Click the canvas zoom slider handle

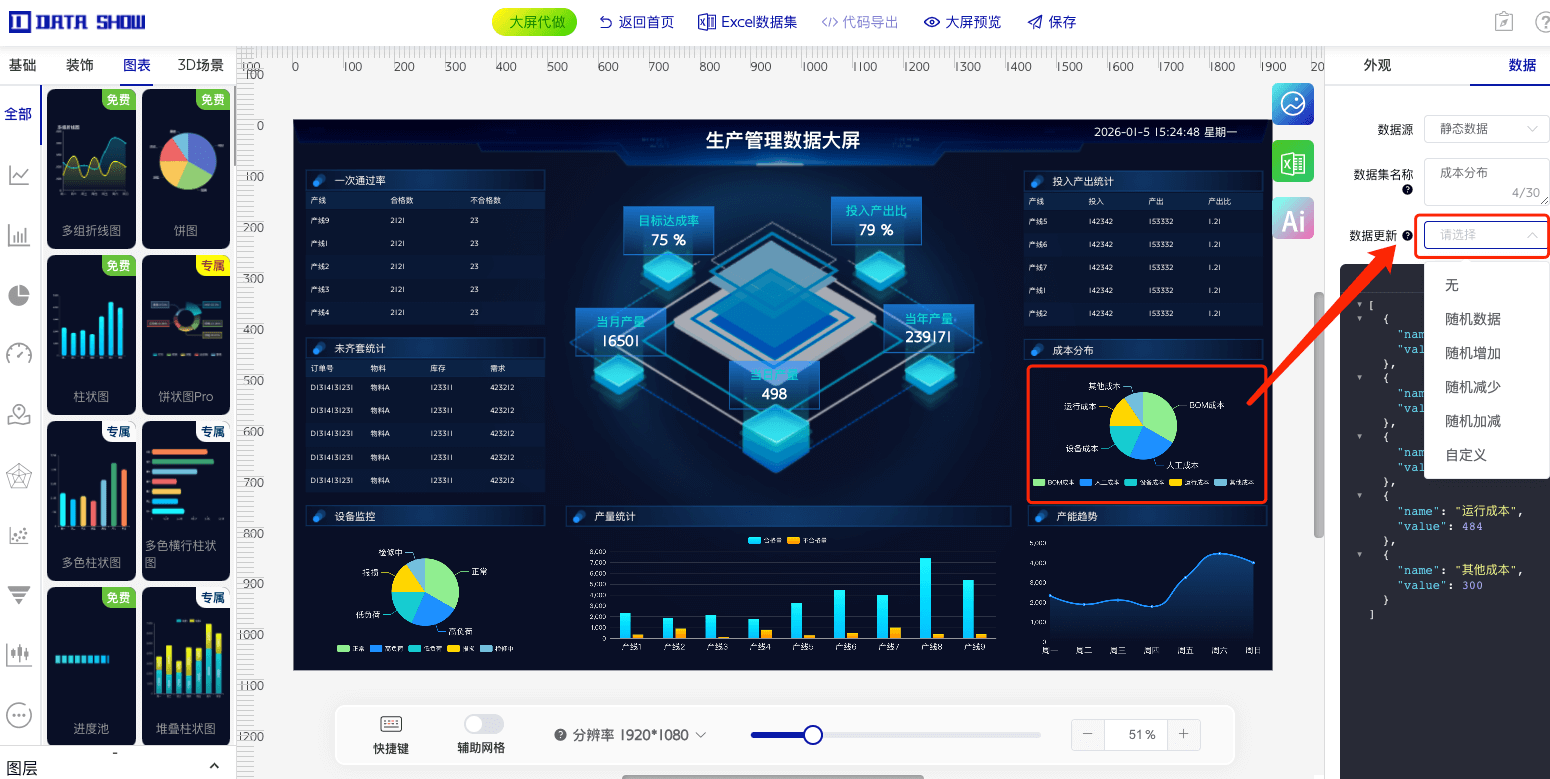(812, 734)
